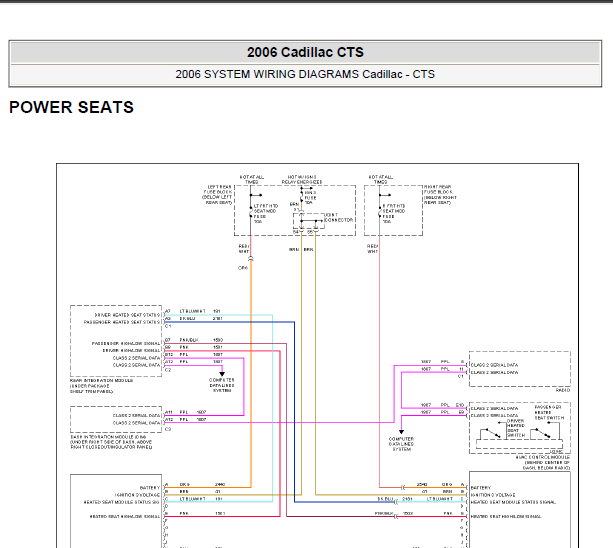Screen dimensions: 613x548
Task: Select the '2006 SYSTEM WIRING DIAGRAMS Cadillac - CTS' subtitle
Action: [x=305, y=74]
